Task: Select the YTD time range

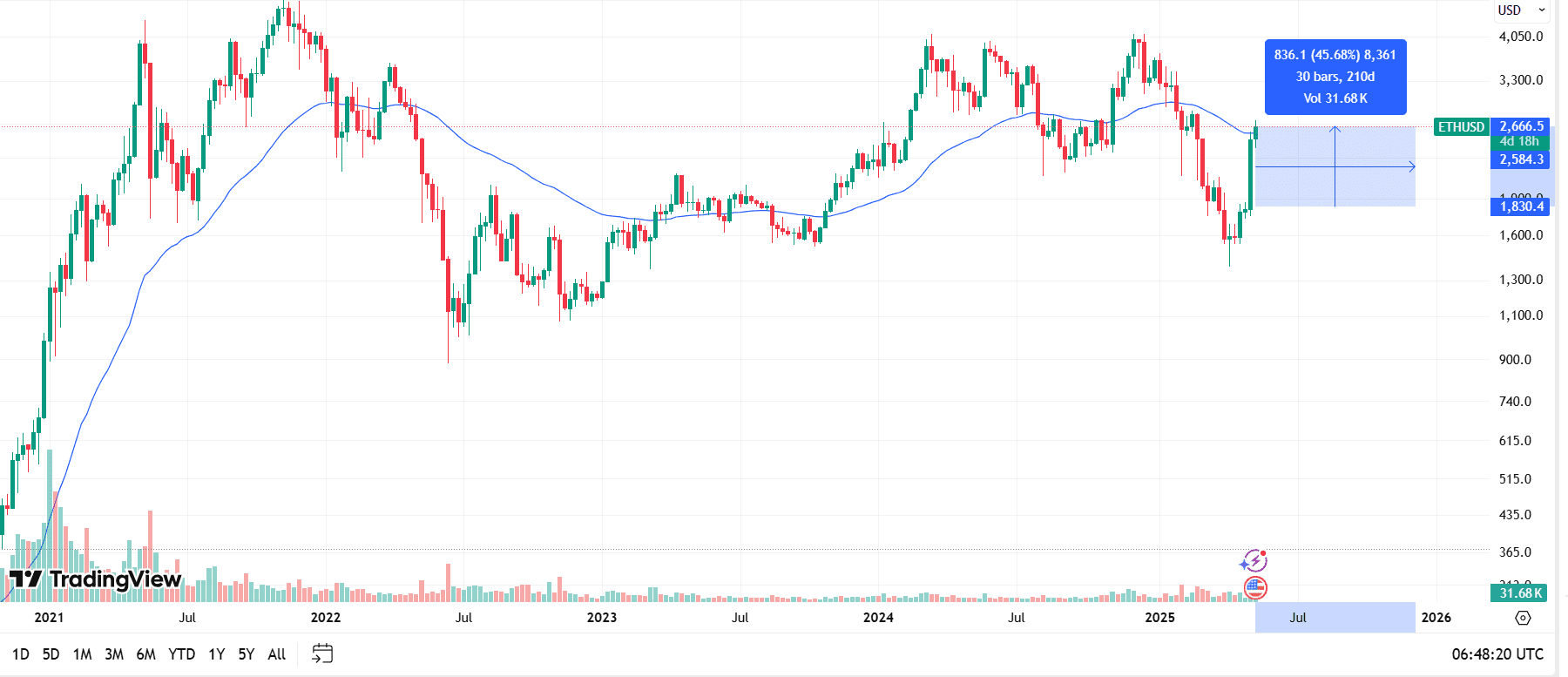Action: coord(181,654)
